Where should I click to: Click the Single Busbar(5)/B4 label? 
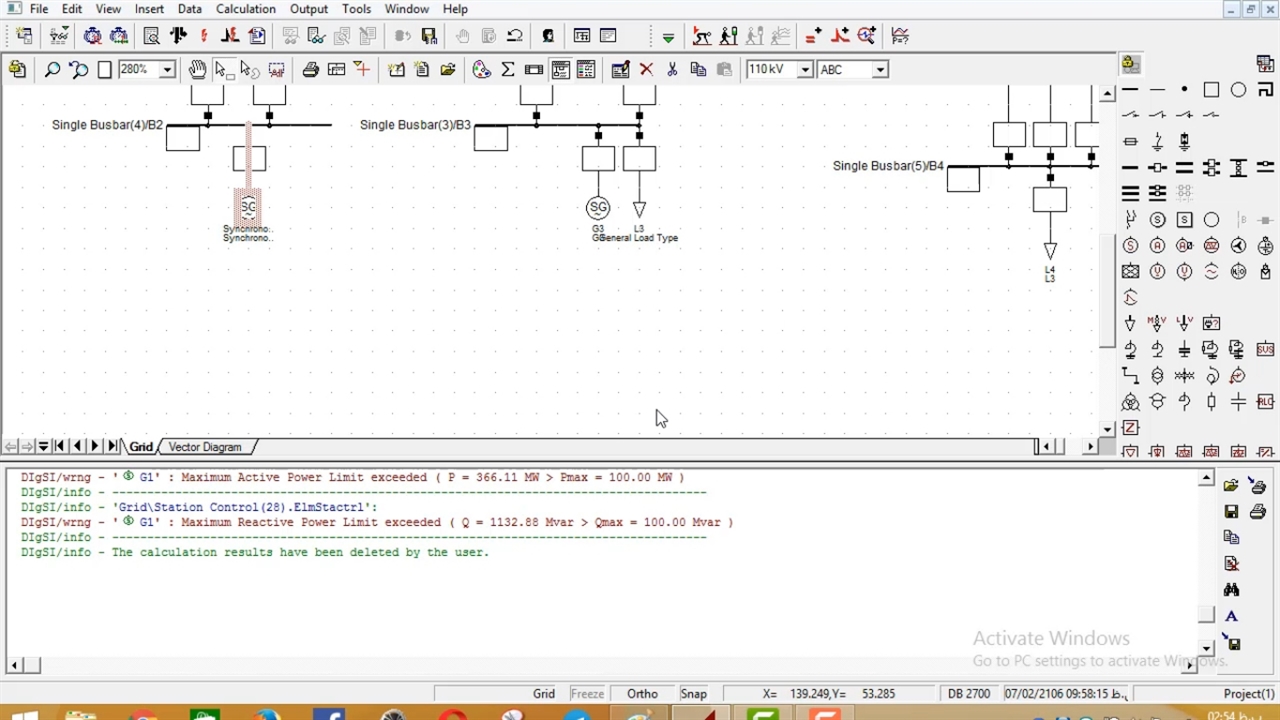click(888, 166)
